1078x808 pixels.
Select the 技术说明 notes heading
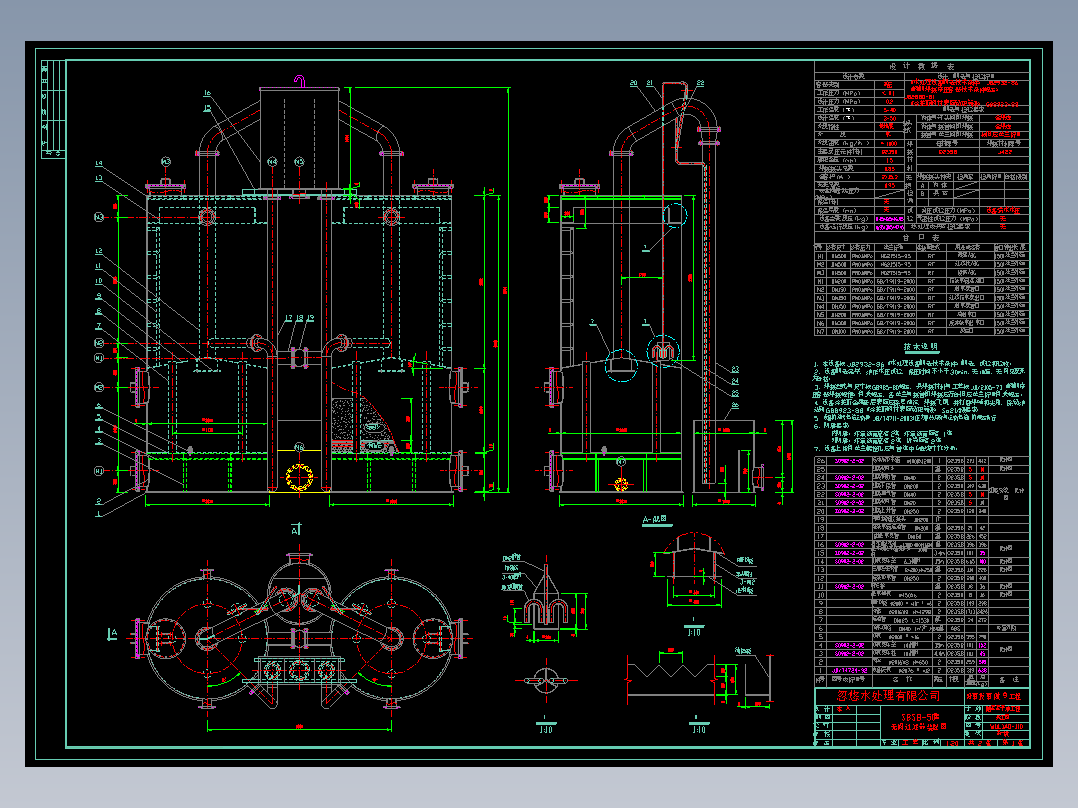[x=921, y=347]
